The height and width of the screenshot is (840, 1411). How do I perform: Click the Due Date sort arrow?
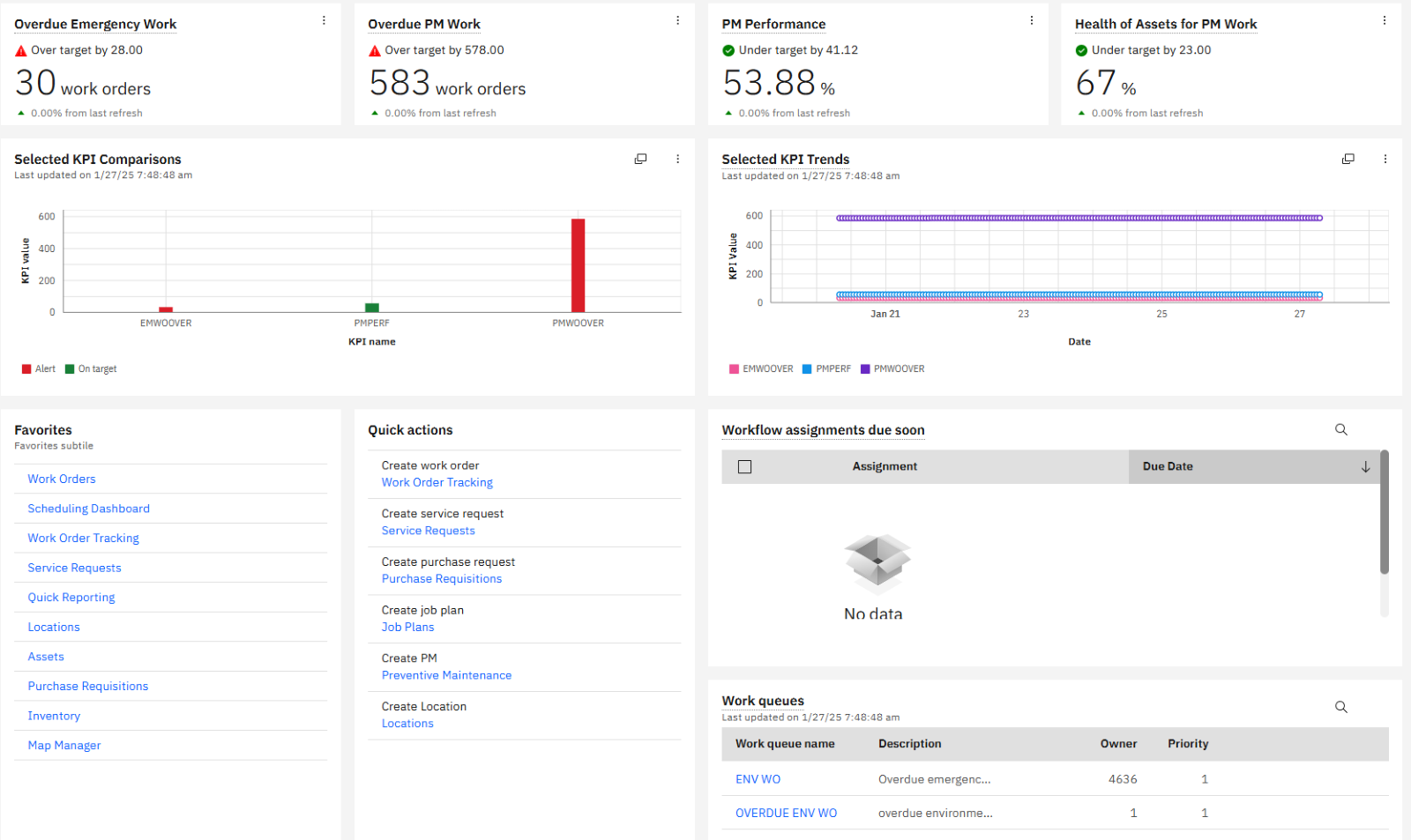pyautogui.click(x=1365, y=466)
